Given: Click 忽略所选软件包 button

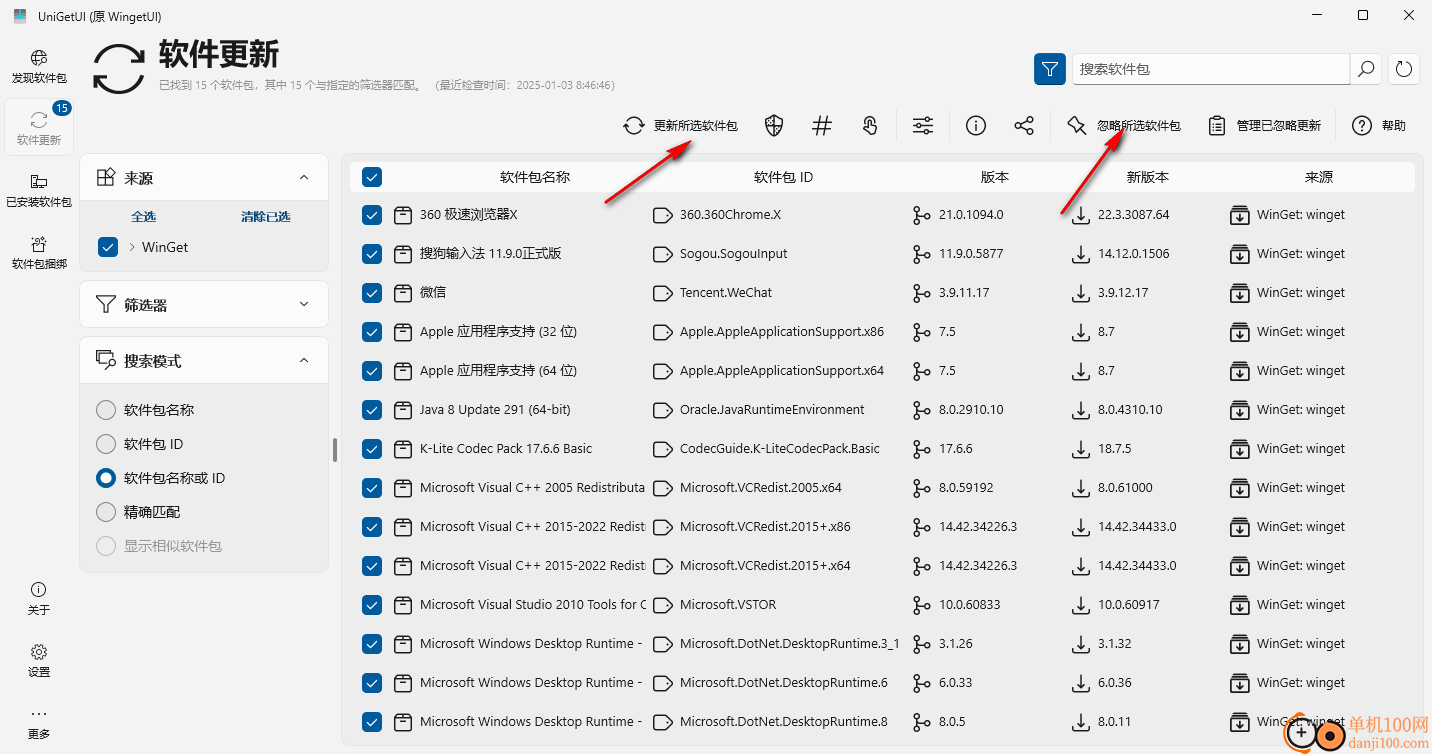Looking at the screenshot, I should pos(1124,125).
